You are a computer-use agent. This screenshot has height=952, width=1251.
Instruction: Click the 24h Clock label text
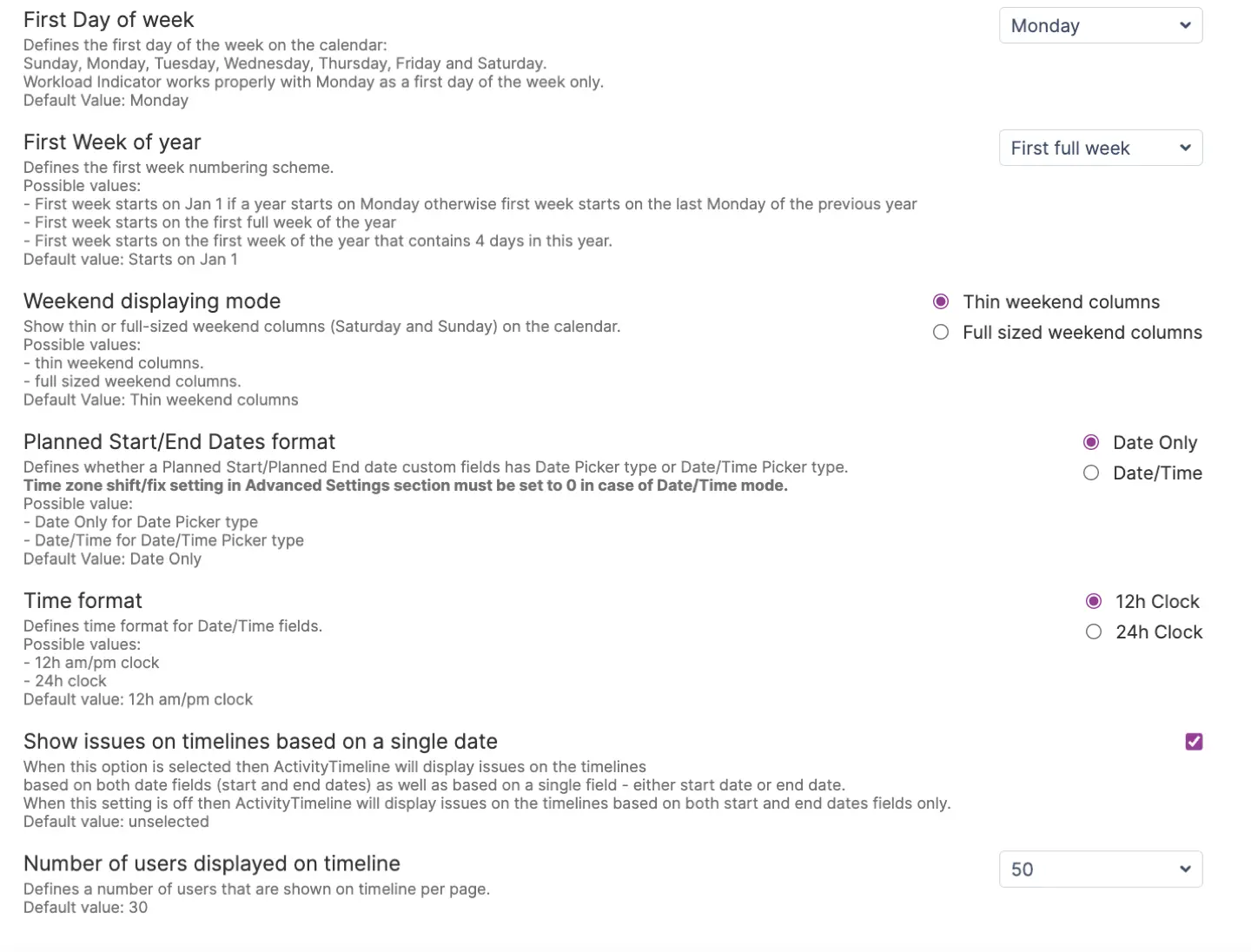tap(1158, 632)
